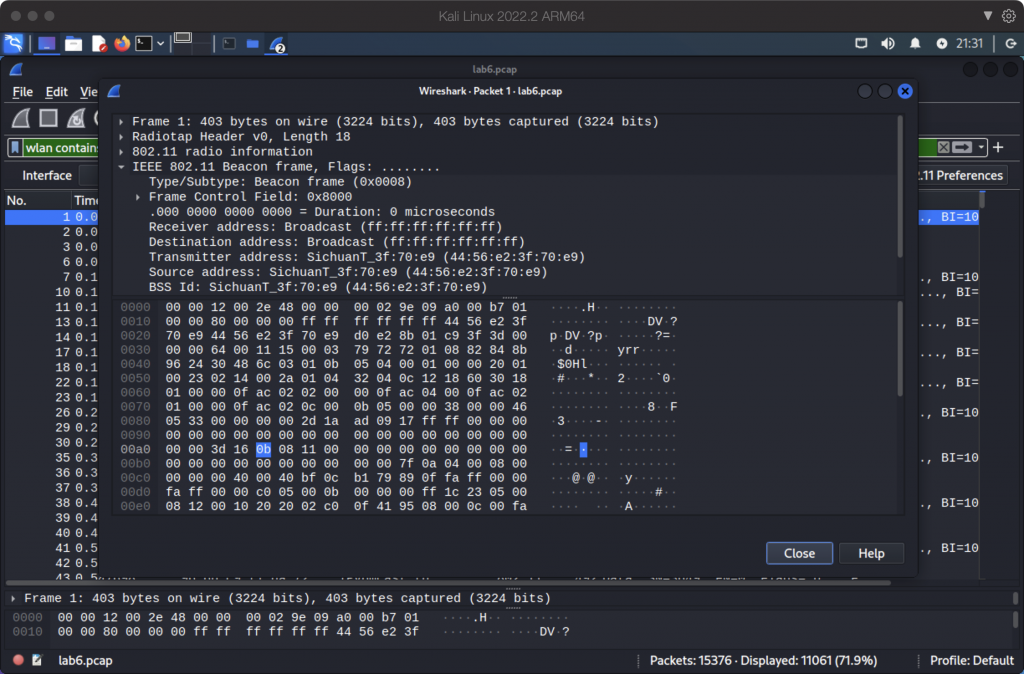Click the wlan contains display filter field
1024x674 pixels.
pyautogui.click(x=61, y=148)
